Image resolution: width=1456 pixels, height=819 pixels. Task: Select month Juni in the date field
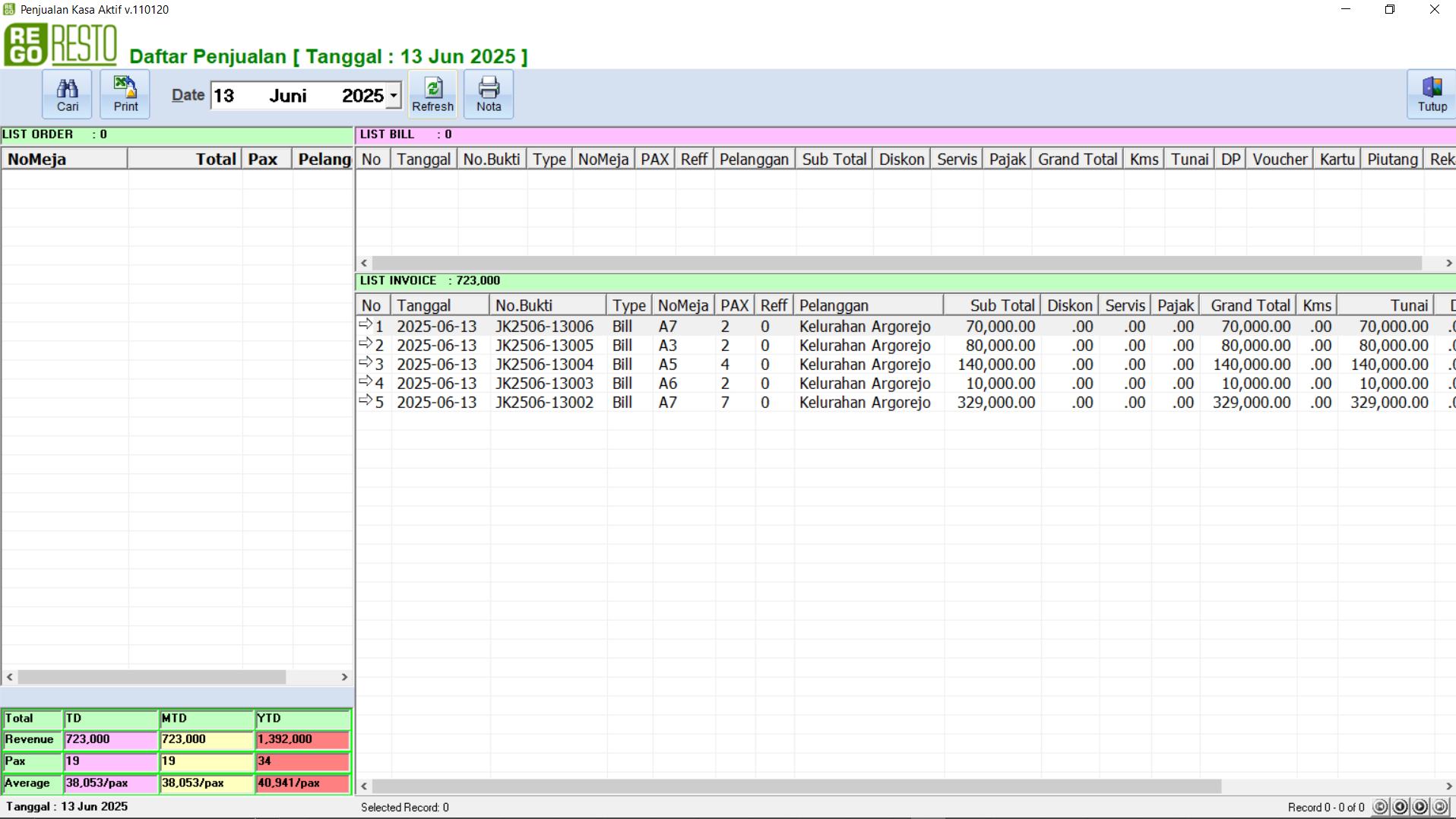point(288,96)
